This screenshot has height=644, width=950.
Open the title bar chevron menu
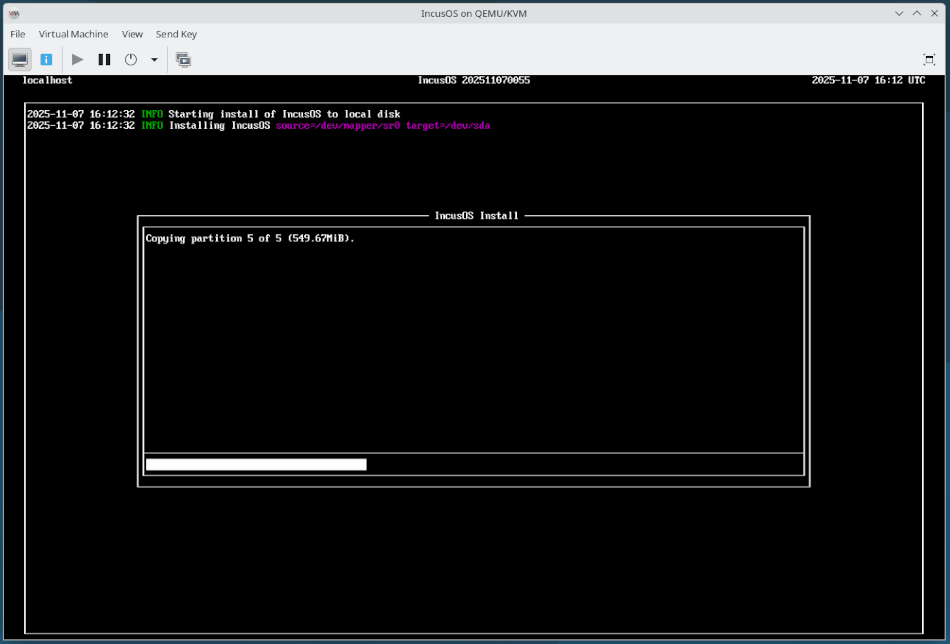point(897,13)
